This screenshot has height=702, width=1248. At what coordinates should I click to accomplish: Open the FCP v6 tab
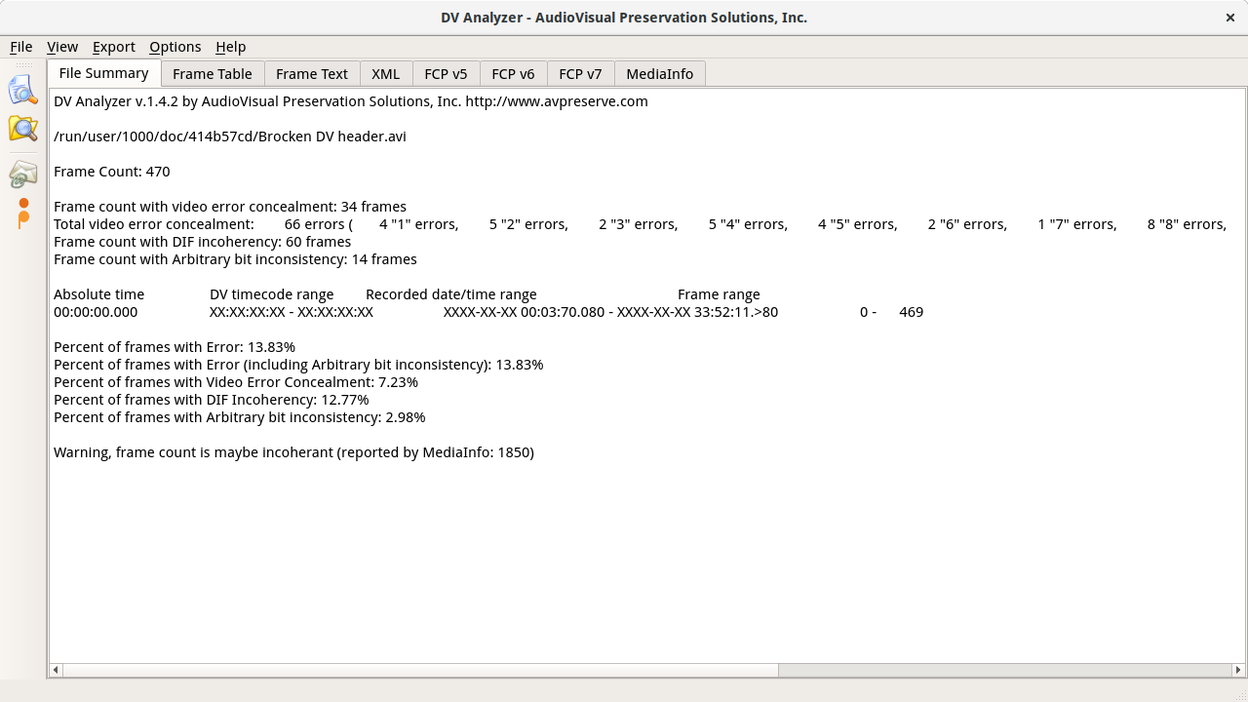pos(513,73)
